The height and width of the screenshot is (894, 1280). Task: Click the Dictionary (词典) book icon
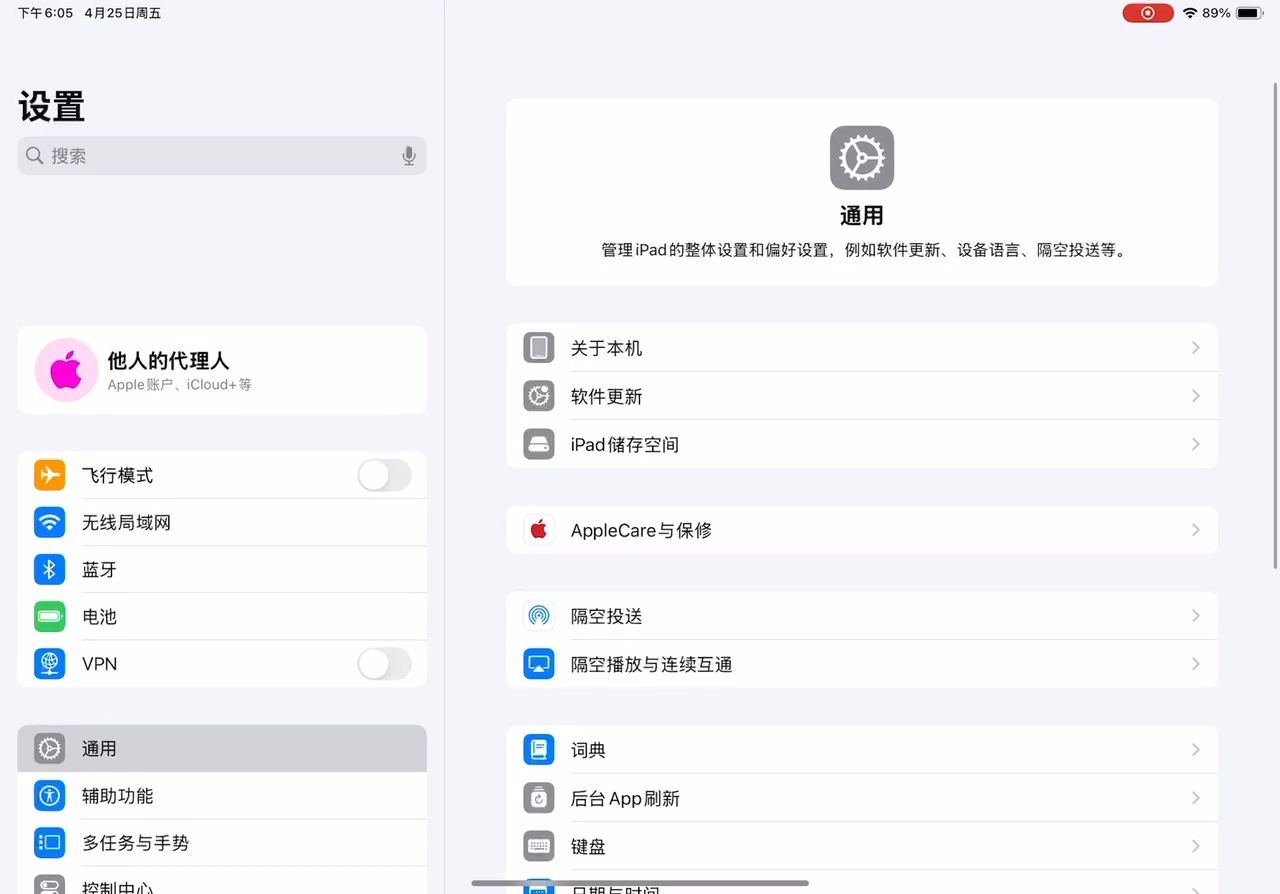pyautogui.click(x=539, y=750)
